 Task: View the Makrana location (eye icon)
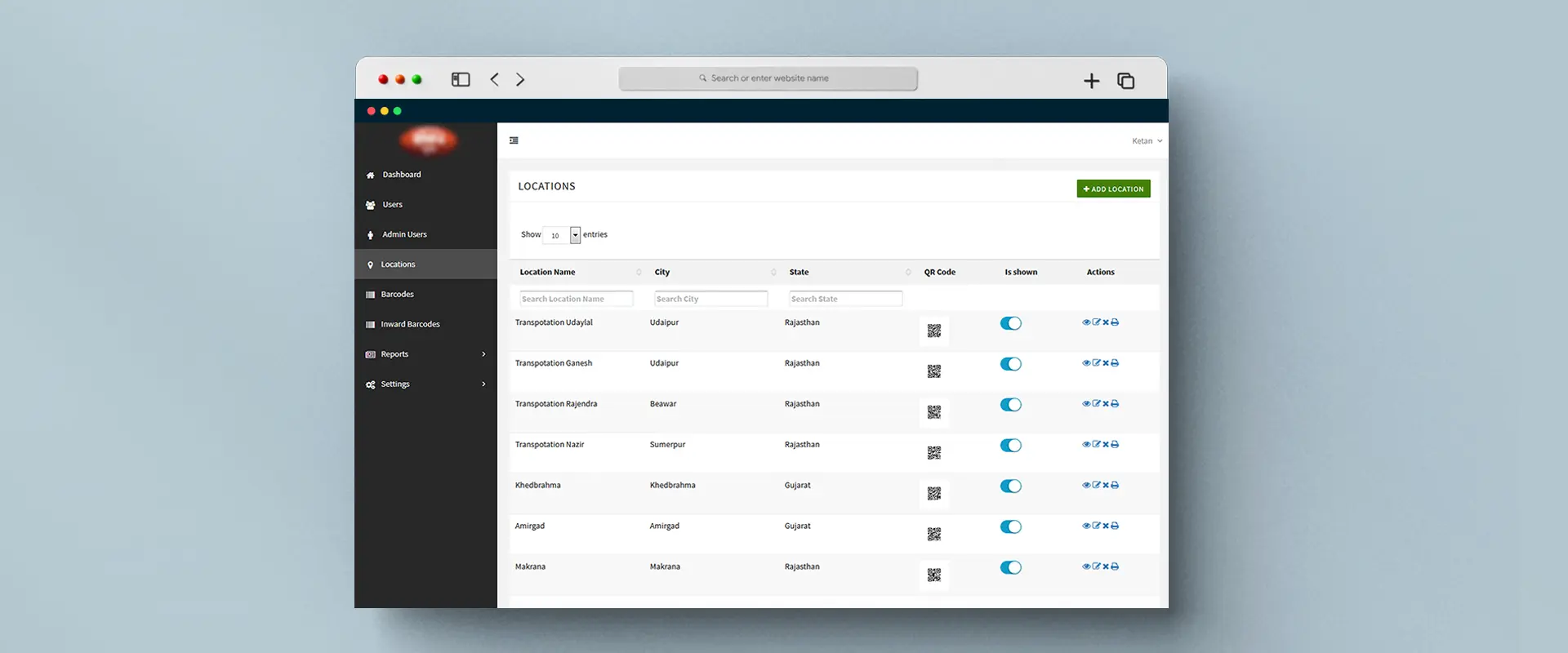click(x=1086, y=566)
